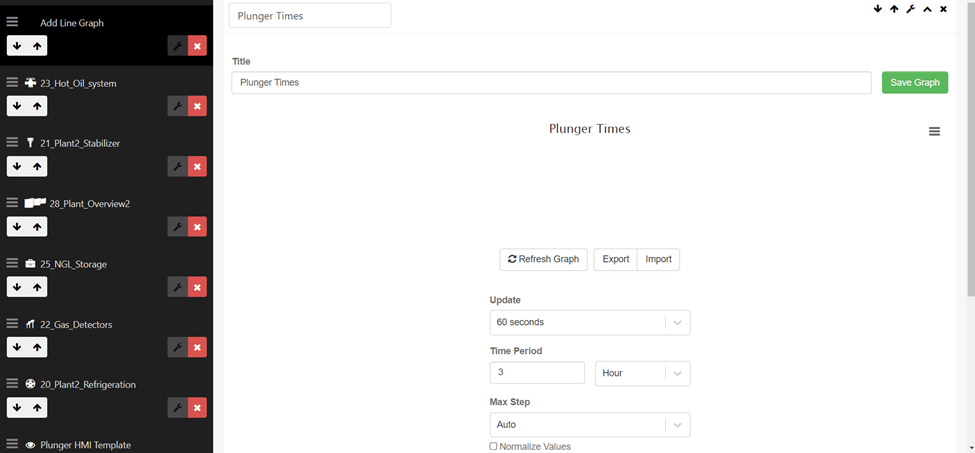Screen dimensions: 975x453
Task: Click the hamburger handle beside Add Line Graph
Action: [12, 22]
